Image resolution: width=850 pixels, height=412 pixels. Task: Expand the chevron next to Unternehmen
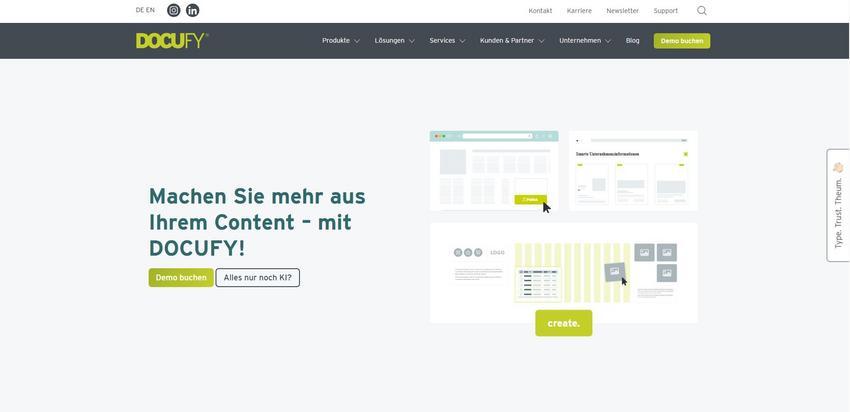pyautogui.click(x=608, y=41)
